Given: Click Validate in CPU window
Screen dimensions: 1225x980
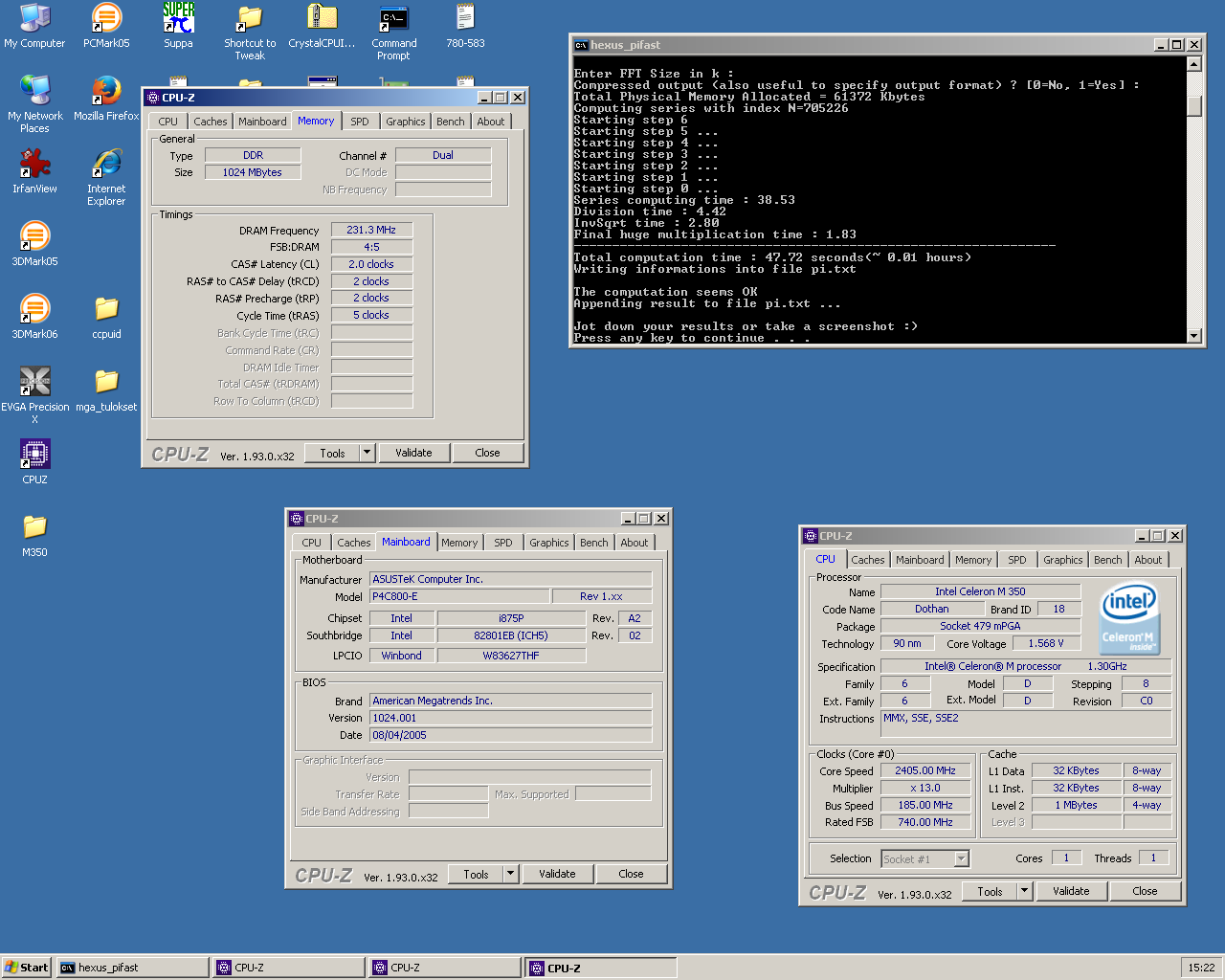Looking at the screenshot, I should tap(1072, 891).
